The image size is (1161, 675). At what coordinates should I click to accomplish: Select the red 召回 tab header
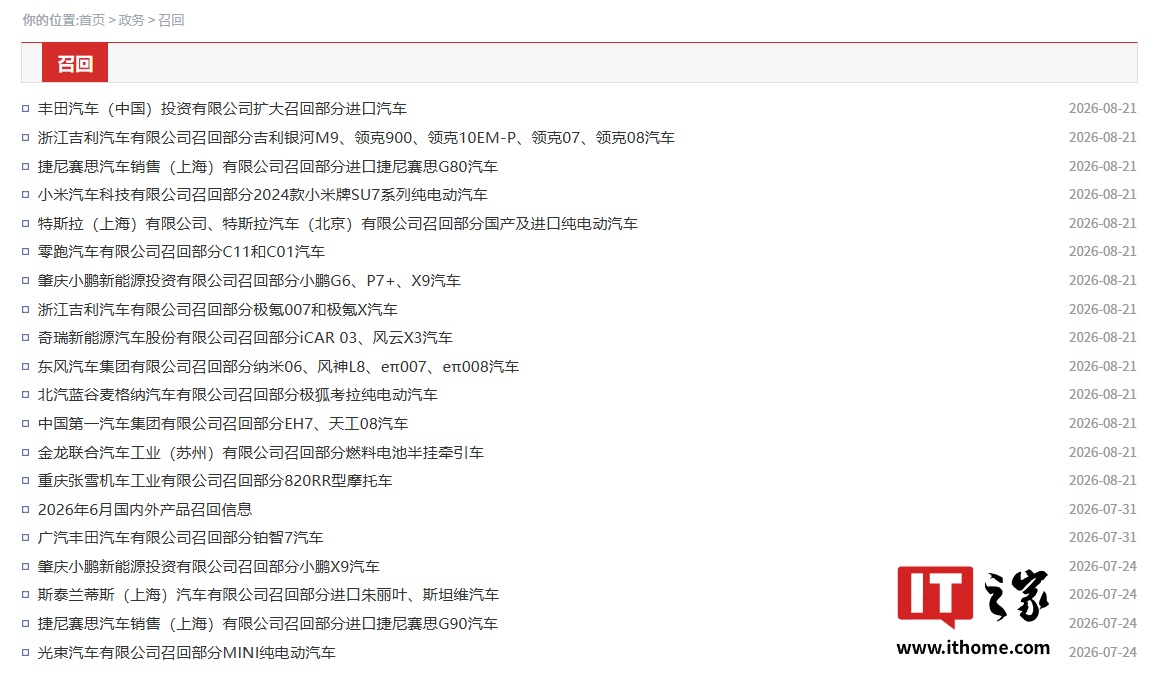(x=75, y=63)
